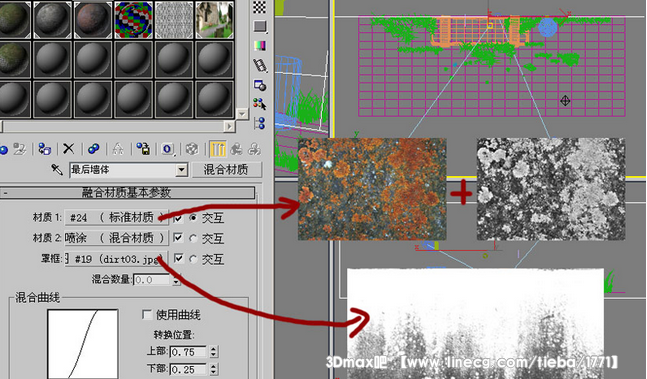Collapse the 融合材质基本参数 rollout

127,192
